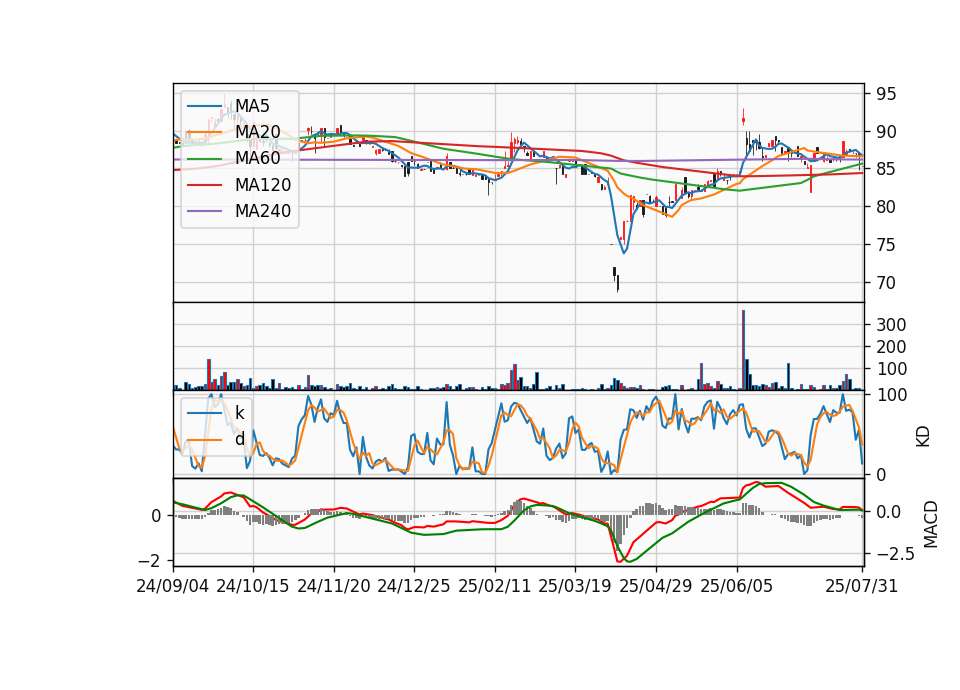This screenshot has width=960, height=690.
Task: Click the 25/06/05 date label
Action: click(737, 586)
